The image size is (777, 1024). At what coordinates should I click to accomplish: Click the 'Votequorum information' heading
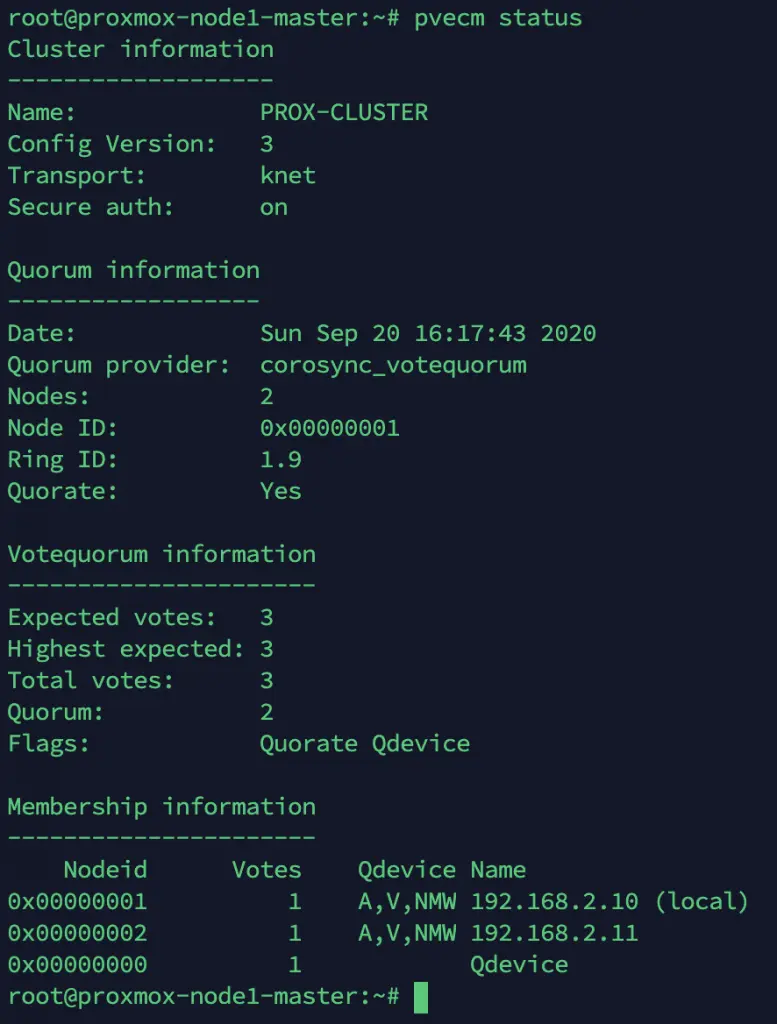tap(162, 554)
